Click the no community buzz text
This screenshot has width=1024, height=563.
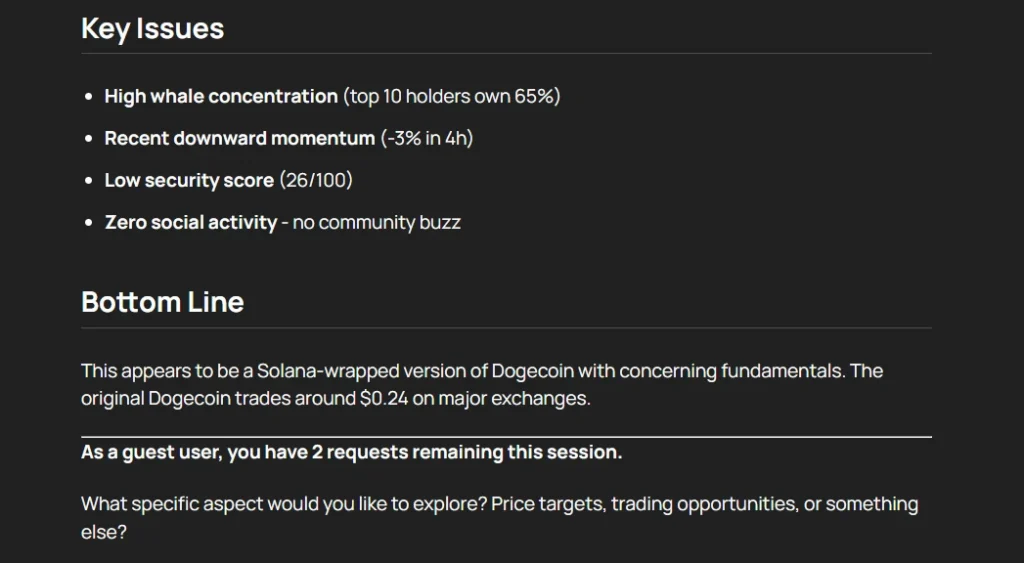pyautogui.click(x=377, y=223)
